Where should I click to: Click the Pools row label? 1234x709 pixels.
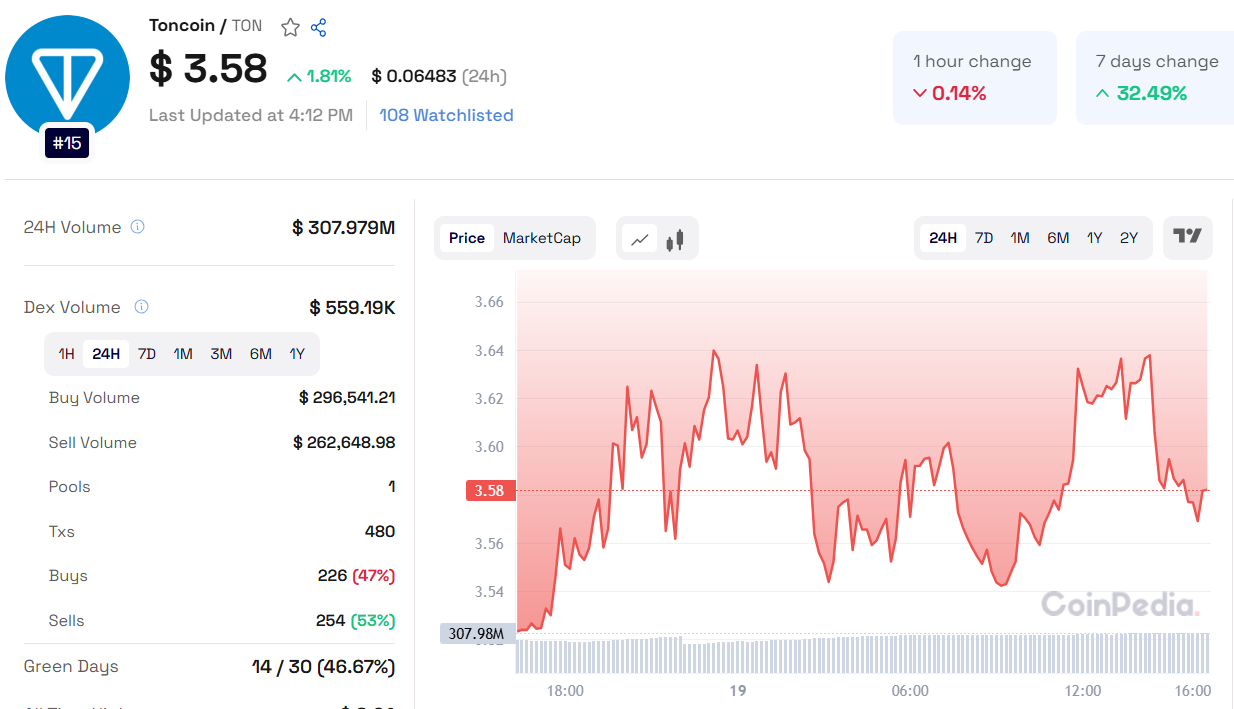pos(70,487)
